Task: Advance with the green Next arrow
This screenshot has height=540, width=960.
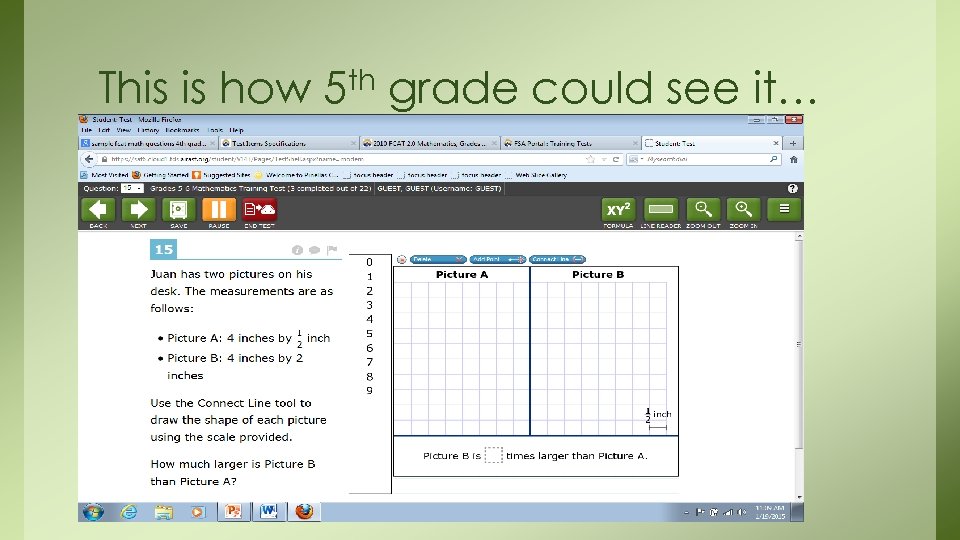Action: (138, 210)
